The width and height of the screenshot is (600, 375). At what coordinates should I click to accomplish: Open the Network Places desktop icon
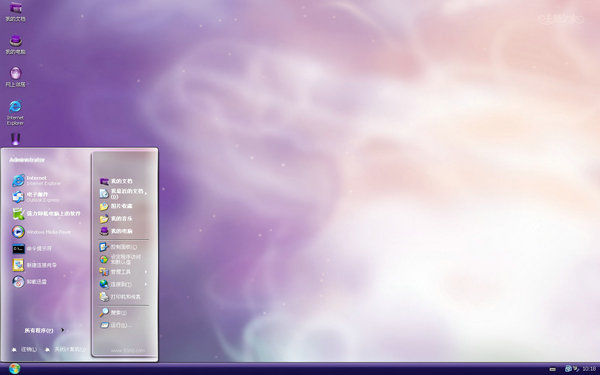click(15, 77)
